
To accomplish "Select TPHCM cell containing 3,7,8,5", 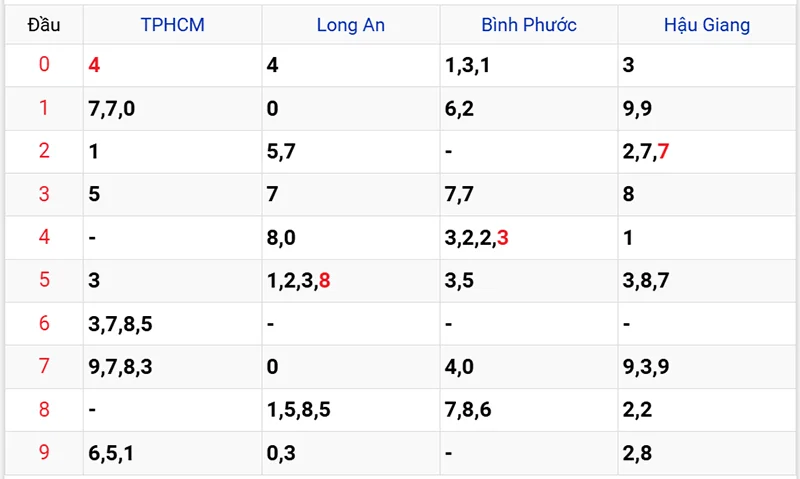I will (120, 324).
